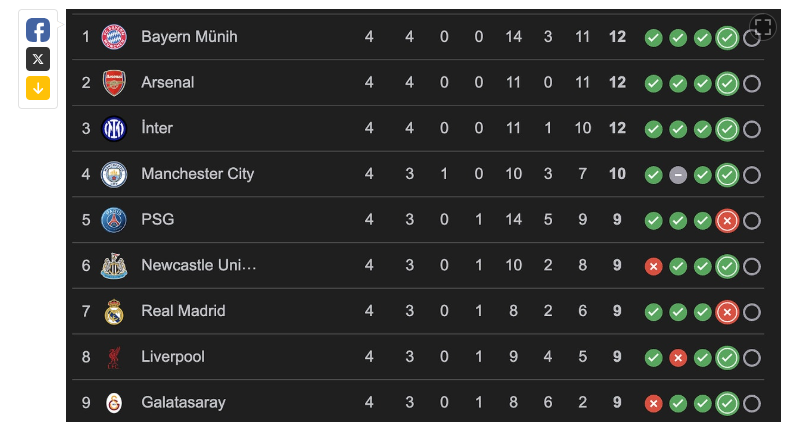Click the Manchester City club crest
804x434 pixels.
(114, 174)
